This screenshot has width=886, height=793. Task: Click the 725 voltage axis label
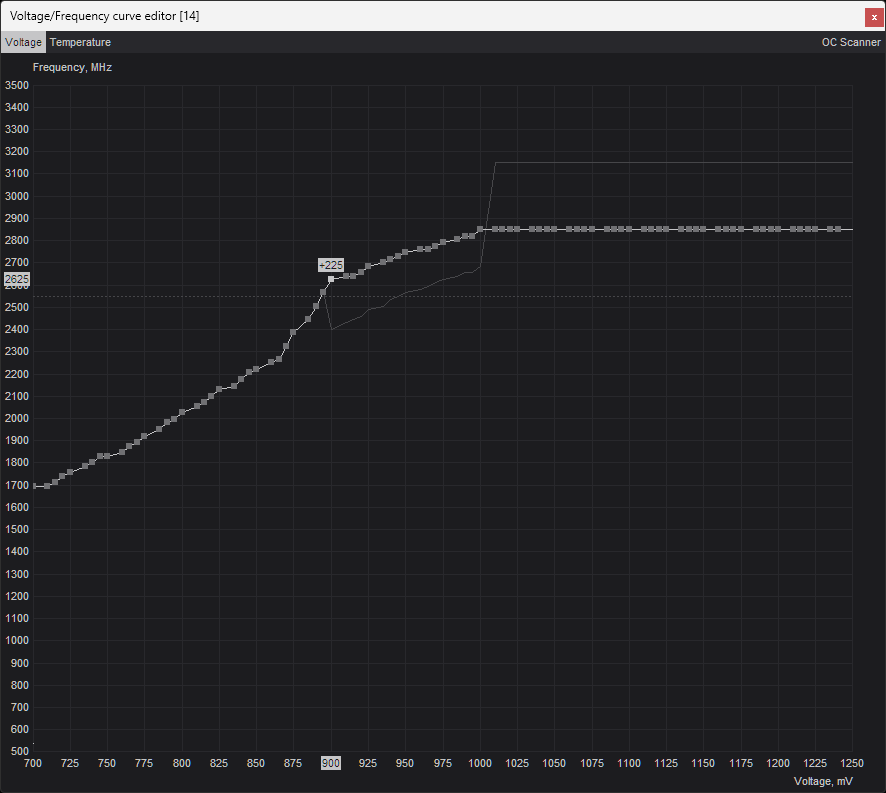tap(70, 764)
